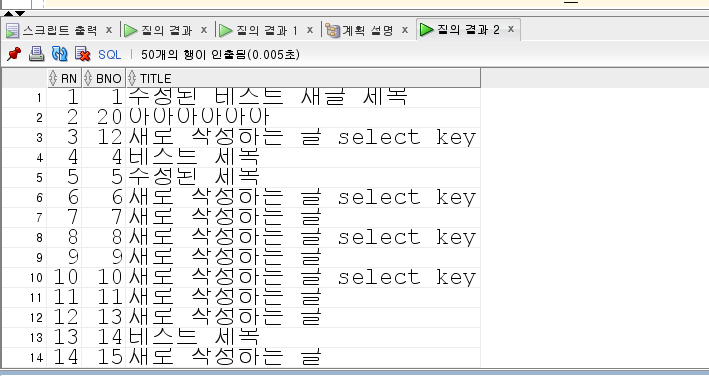Select the RN cell with value 9

coord(64,257)
